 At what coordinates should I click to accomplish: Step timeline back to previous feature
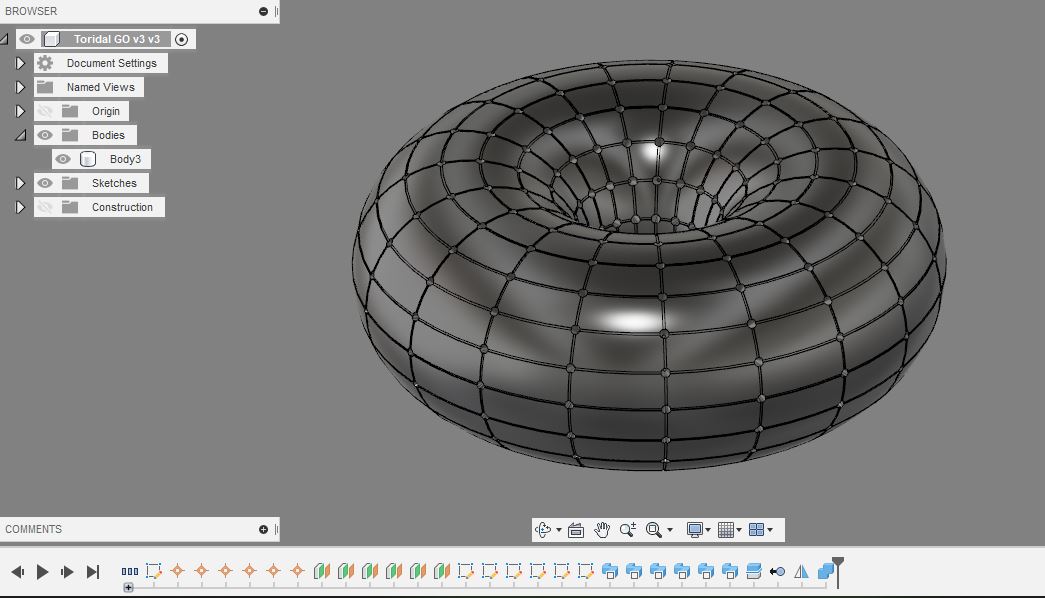coord(18,571)
